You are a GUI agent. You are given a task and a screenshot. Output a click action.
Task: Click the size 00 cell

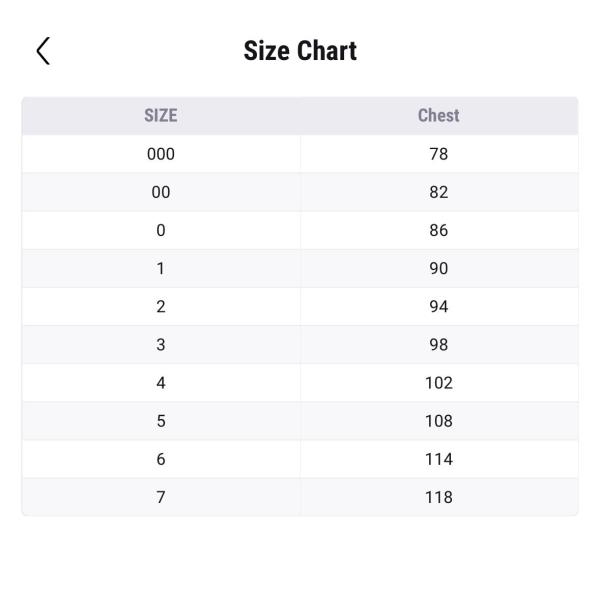160,192
